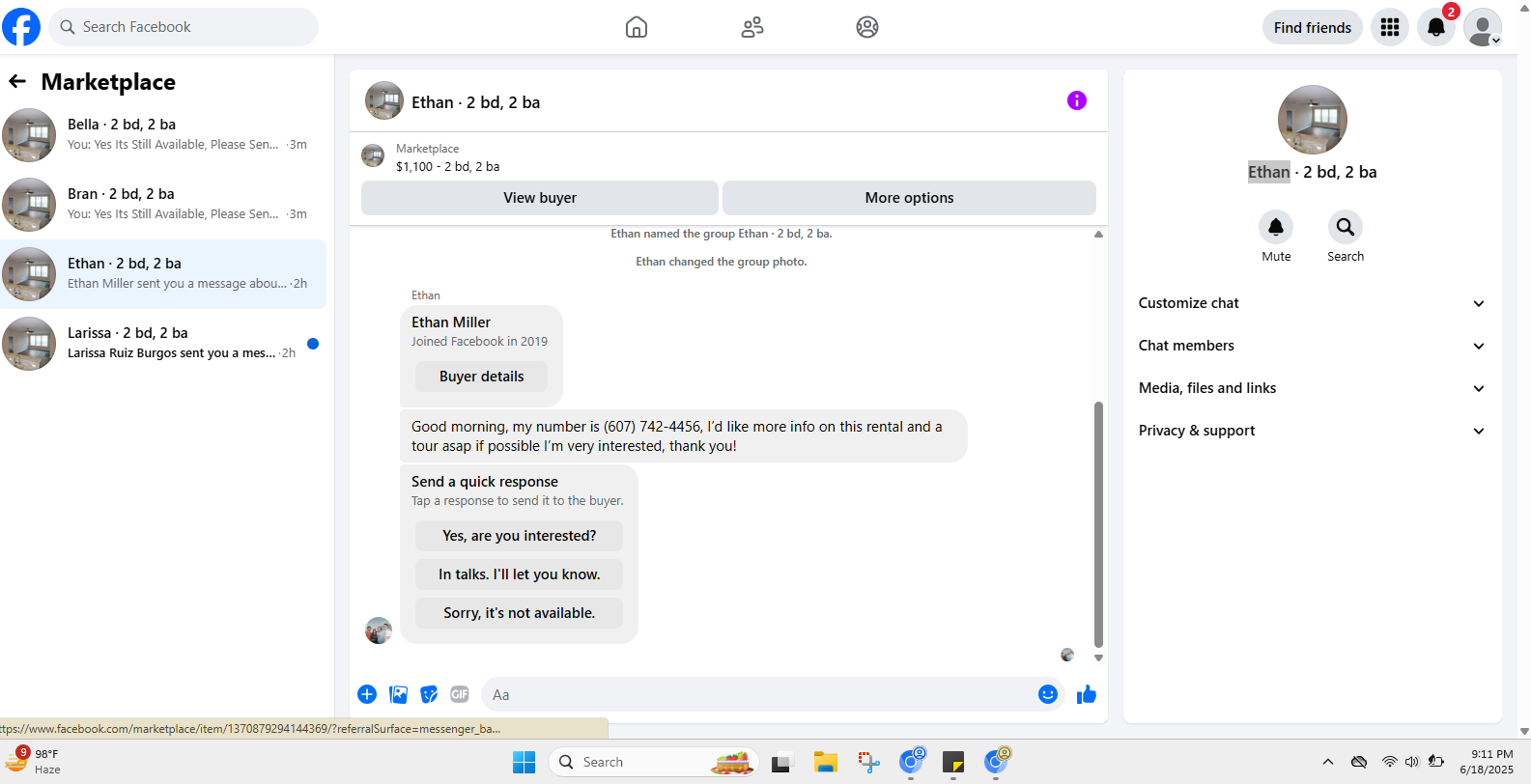The image size is (1531, 784).
Task: Open Bella's 2 bd, 2 ba conversation
Action: [163, 135]
